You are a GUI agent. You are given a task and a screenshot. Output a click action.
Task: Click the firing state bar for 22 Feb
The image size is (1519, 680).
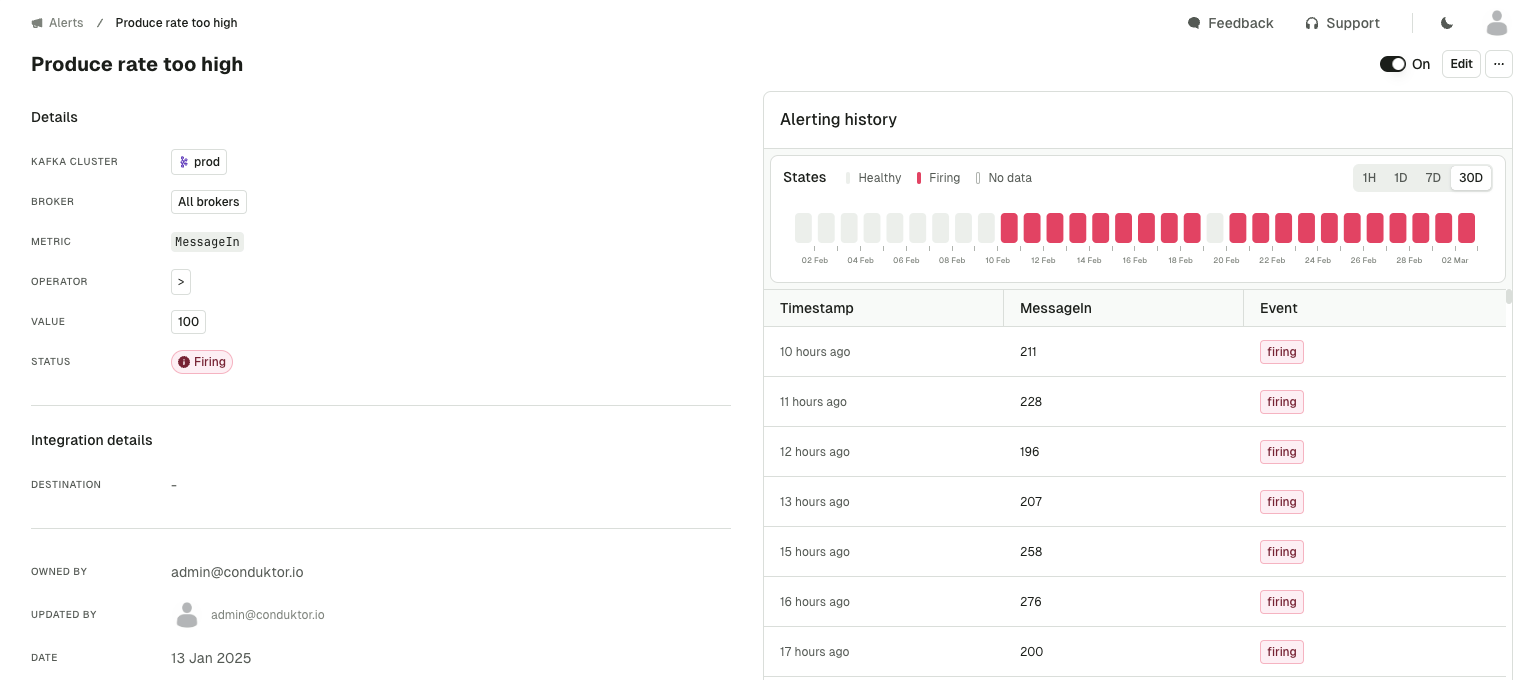tap(1261, 228)
